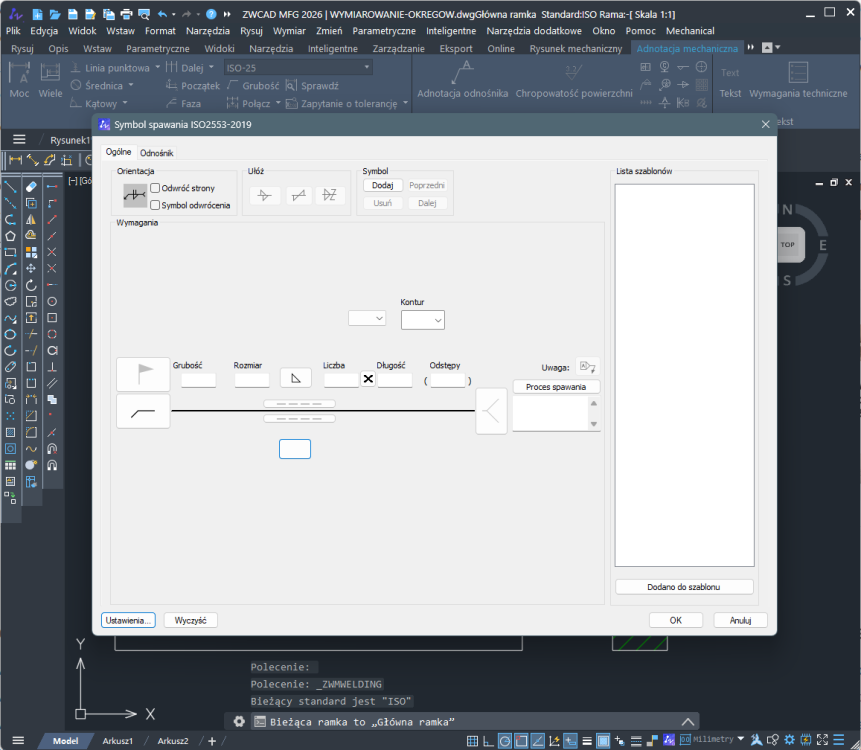Expand the Dalej dropdown arrow in ribbon
This screenshot has height=750, width=861.
coord(211,67)
